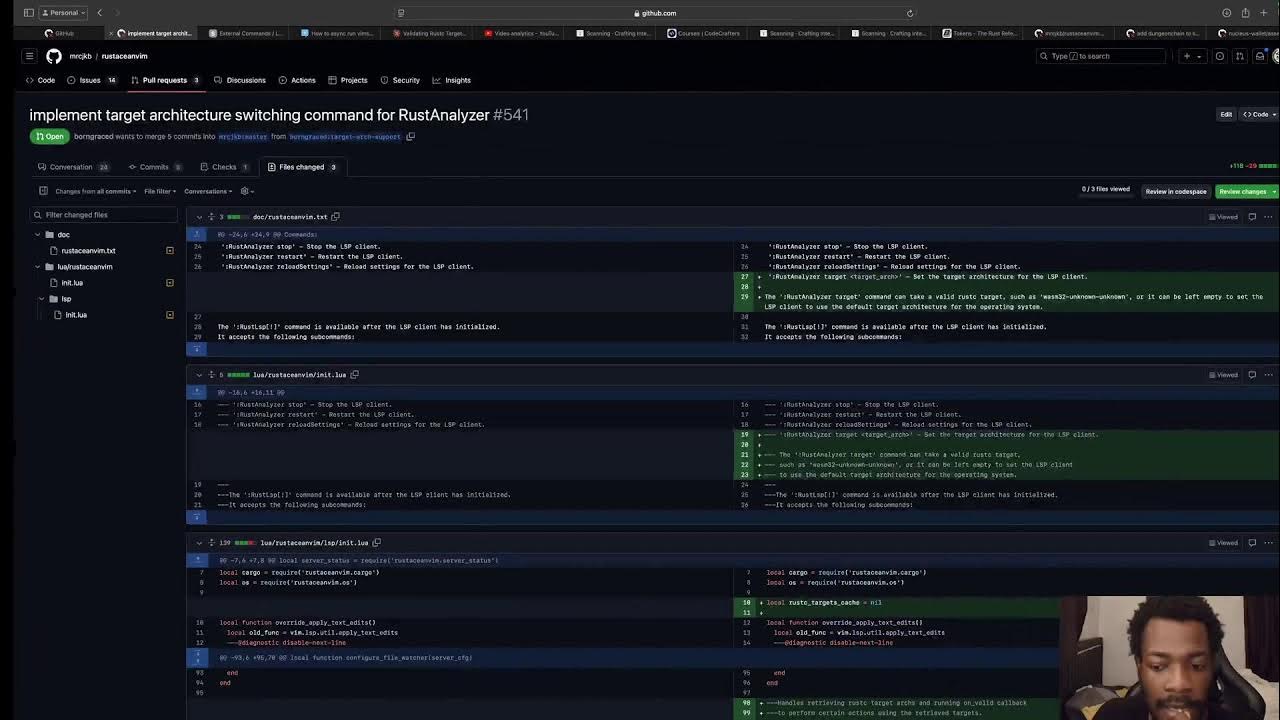
Task: Open the Issues repository tab
Action: (x=91, y=80)
